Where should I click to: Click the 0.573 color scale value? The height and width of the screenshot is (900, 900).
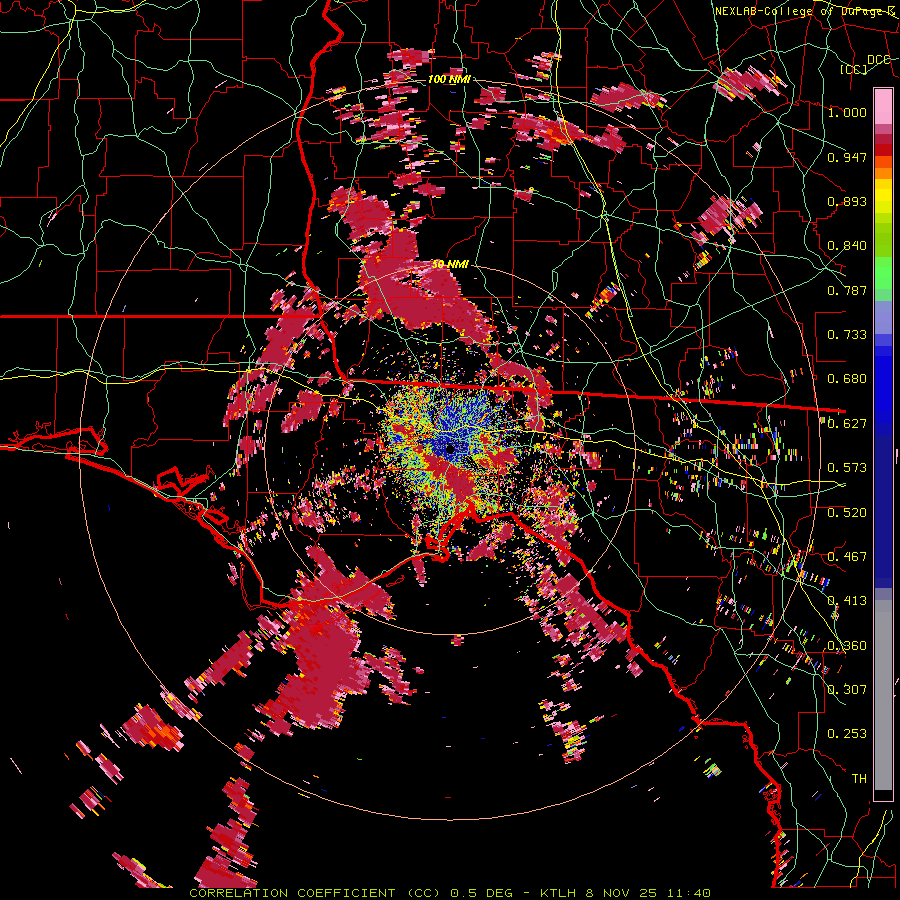847,468
